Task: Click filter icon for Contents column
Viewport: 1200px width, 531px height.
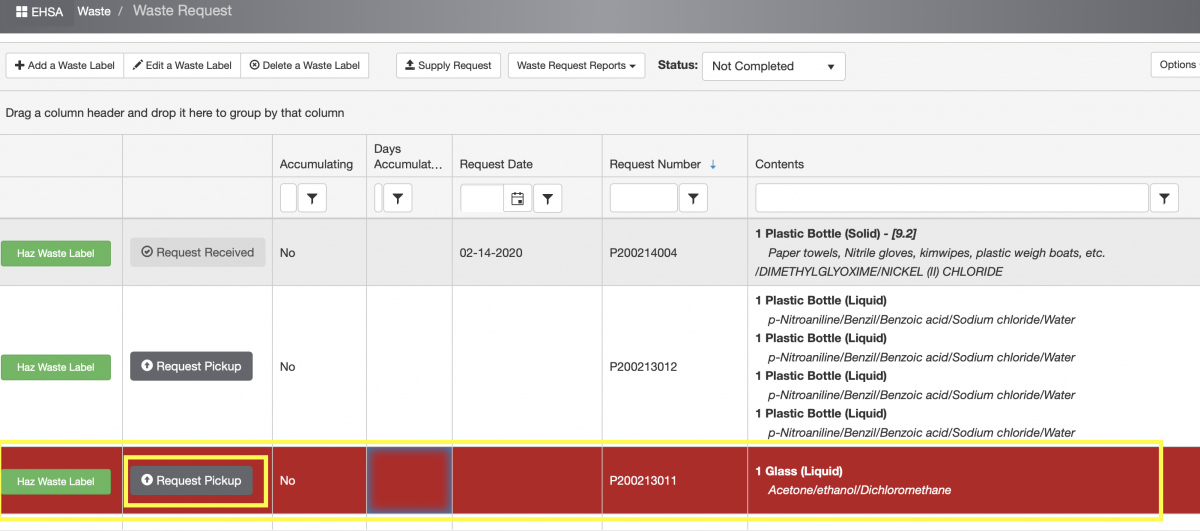Action: pyautogui.click(x=1164, y=199)
